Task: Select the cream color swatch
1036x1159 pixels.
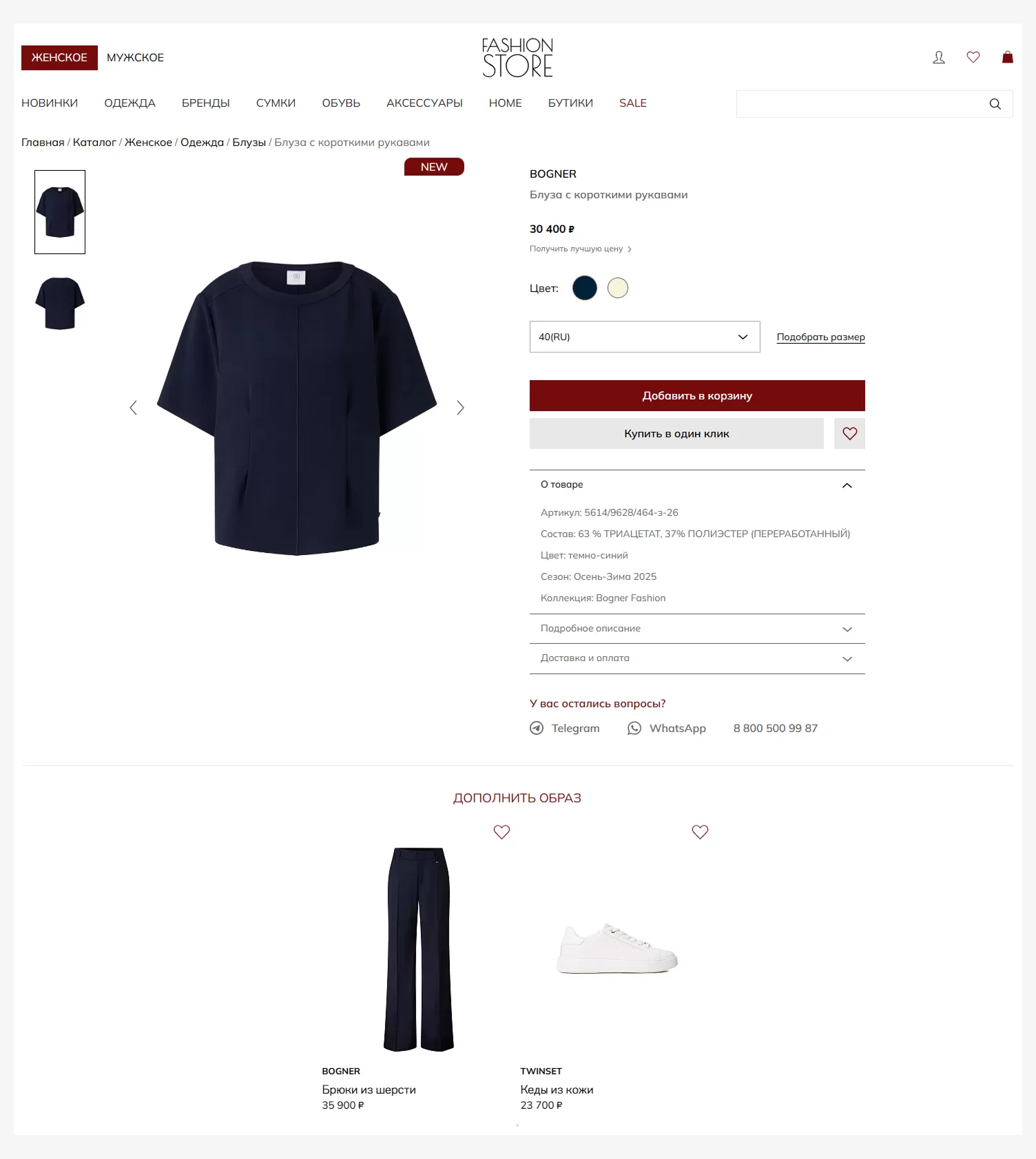Action: (x=618, y=288)
